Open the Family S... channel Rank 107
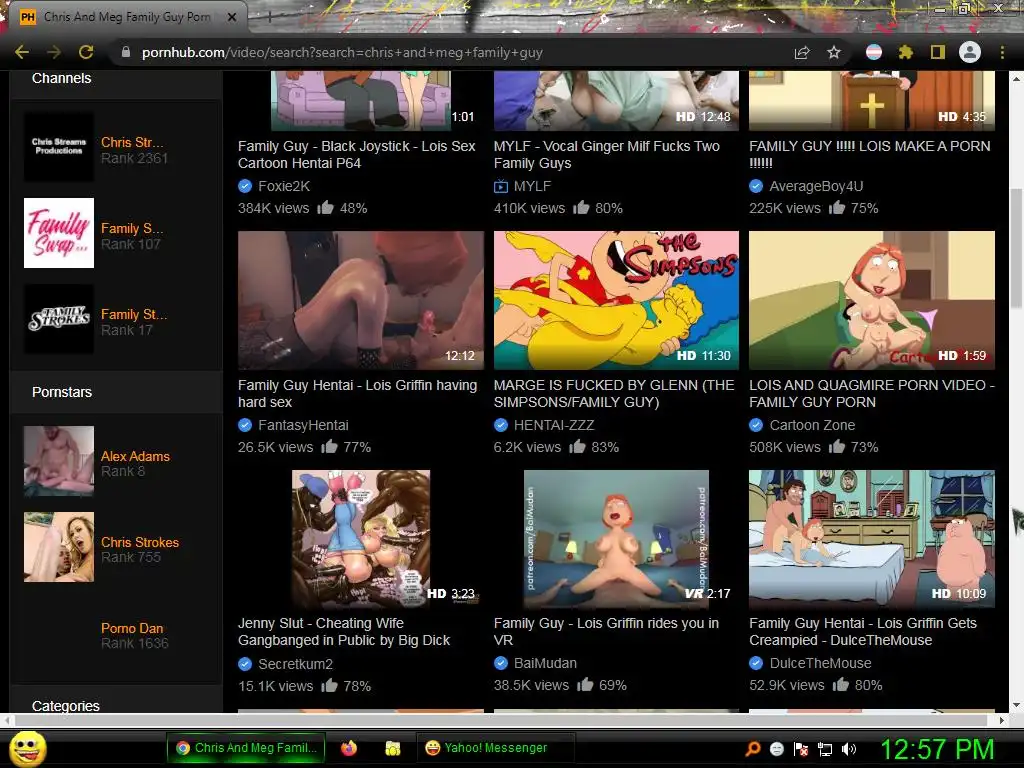The height and width of the screenshot is (768, 1024). click(133, 229)
